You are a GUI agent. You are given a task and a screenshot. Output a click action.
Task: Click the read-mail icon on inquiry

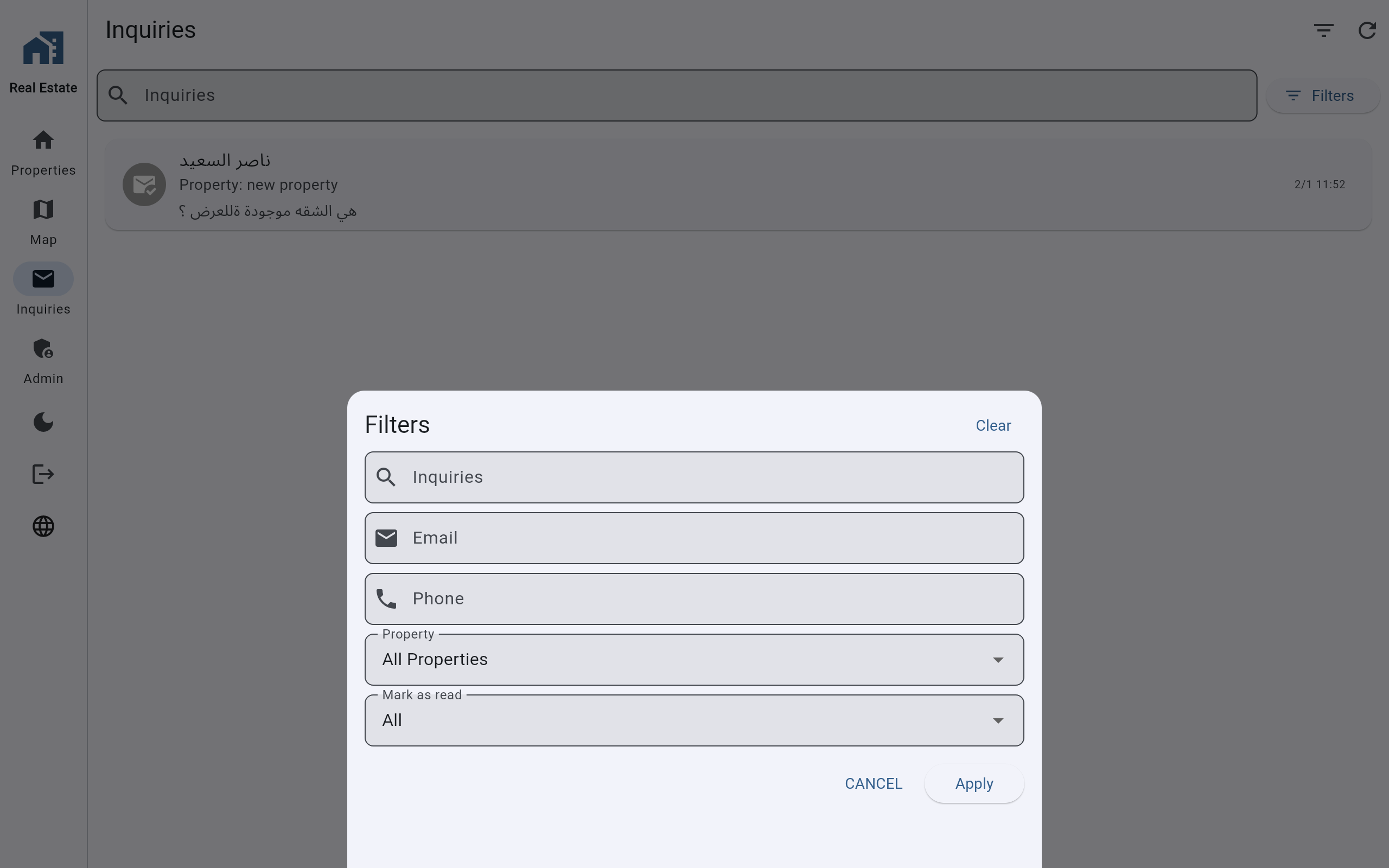pos(144,185)
